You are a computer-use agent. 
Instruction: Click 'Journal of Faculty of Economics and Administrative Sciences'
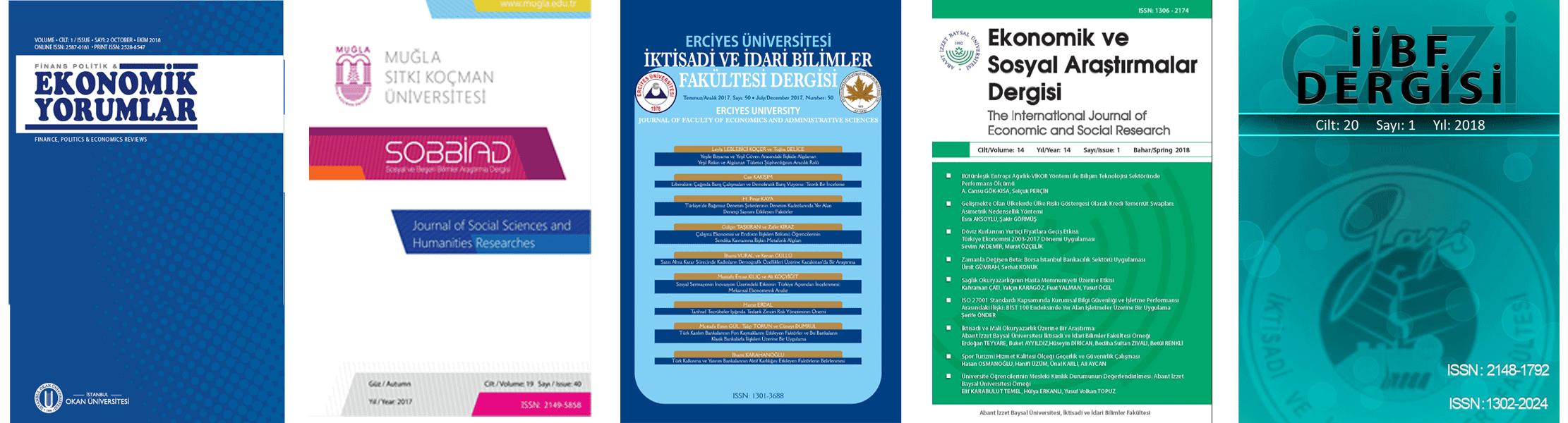click(x=758, y=121)
